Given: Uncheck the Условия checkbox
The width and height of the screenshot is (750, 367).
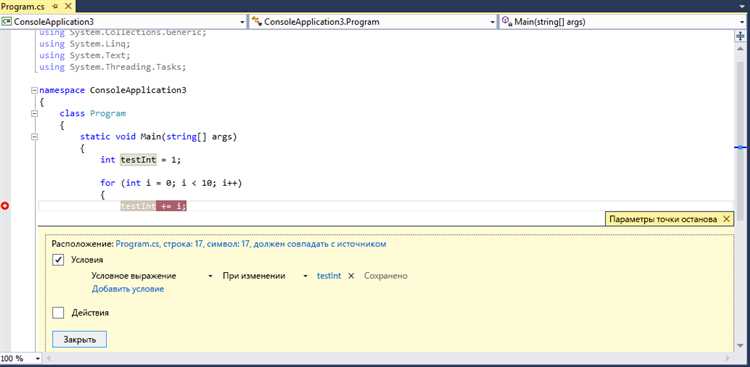Looking at the screenshot, I should tap(58, 260).
